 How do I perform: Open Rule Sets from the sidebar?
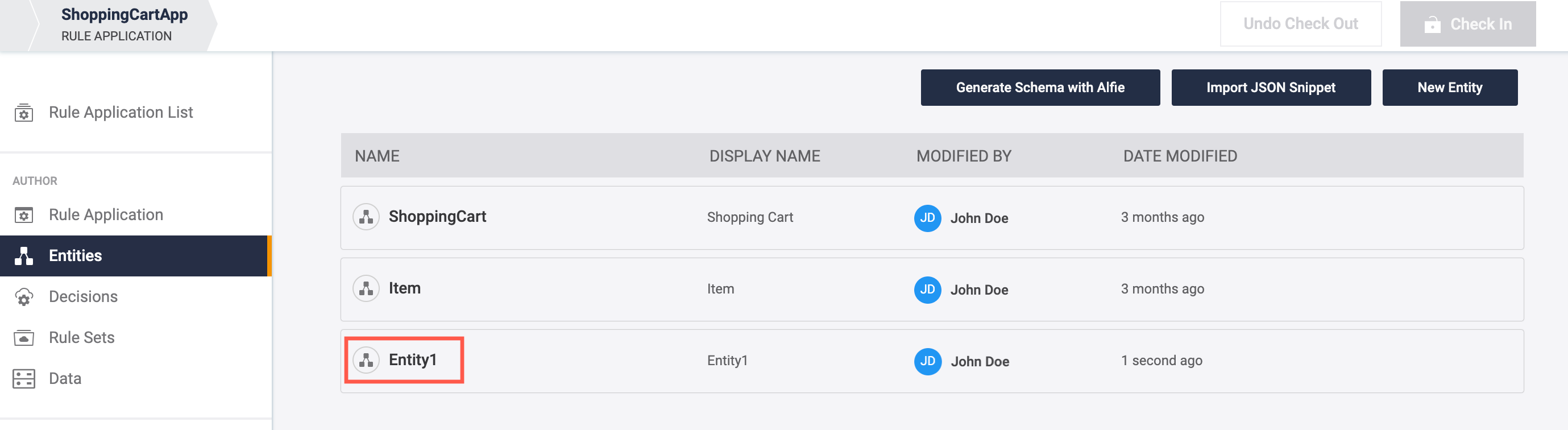pyautogui.click(x=81, y=337)
